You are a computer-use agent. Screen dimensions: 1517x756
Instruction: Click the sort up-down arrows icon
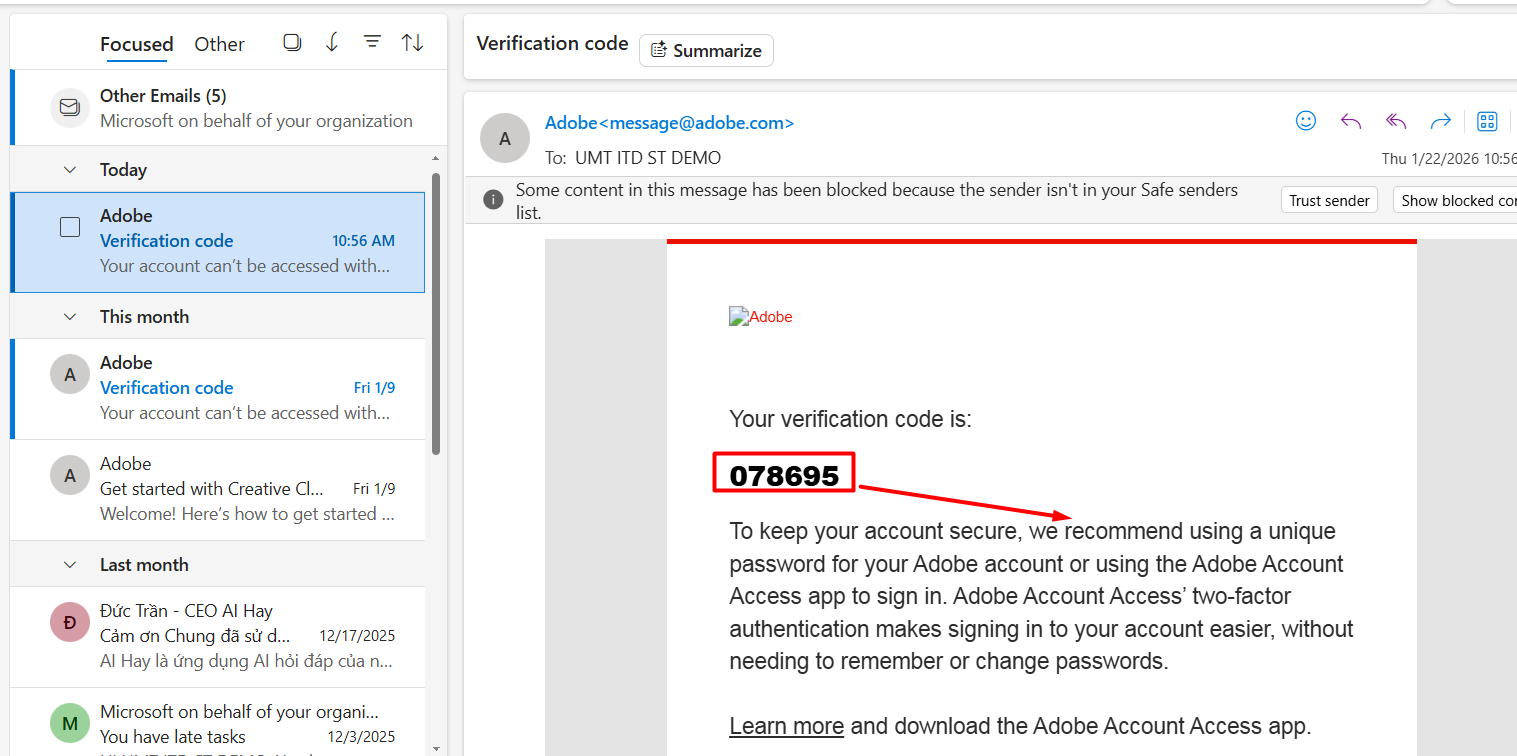(412, 42)
